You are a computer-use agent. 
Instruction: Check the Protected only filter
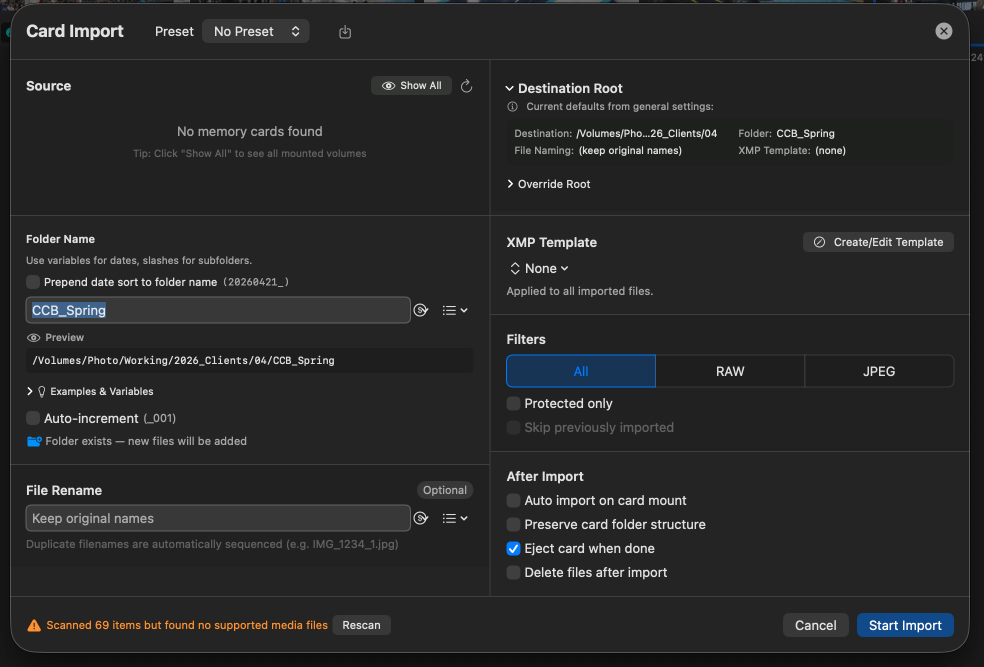coord(513,403)
